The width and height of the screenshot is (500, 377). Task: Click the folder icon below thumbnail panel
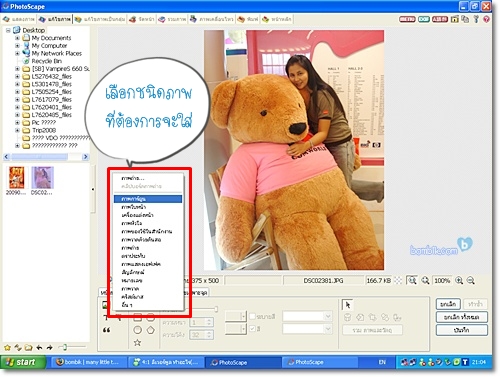[28, 348]
